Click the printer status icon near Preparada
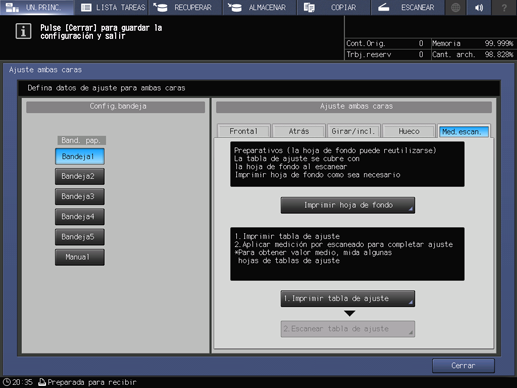The height and width of the screenshot is (388, 517). (42, 382)
